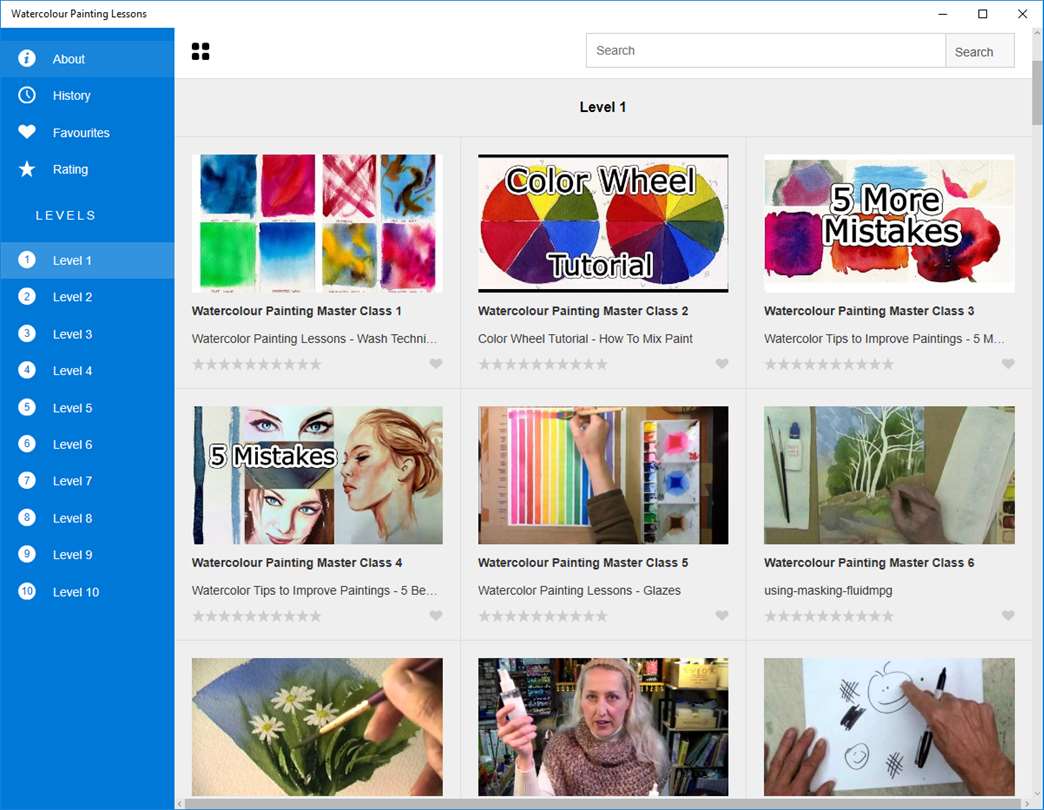Favourite Master Class 4 with heart icon
The image size is (1044, 810).
[435, 616]
